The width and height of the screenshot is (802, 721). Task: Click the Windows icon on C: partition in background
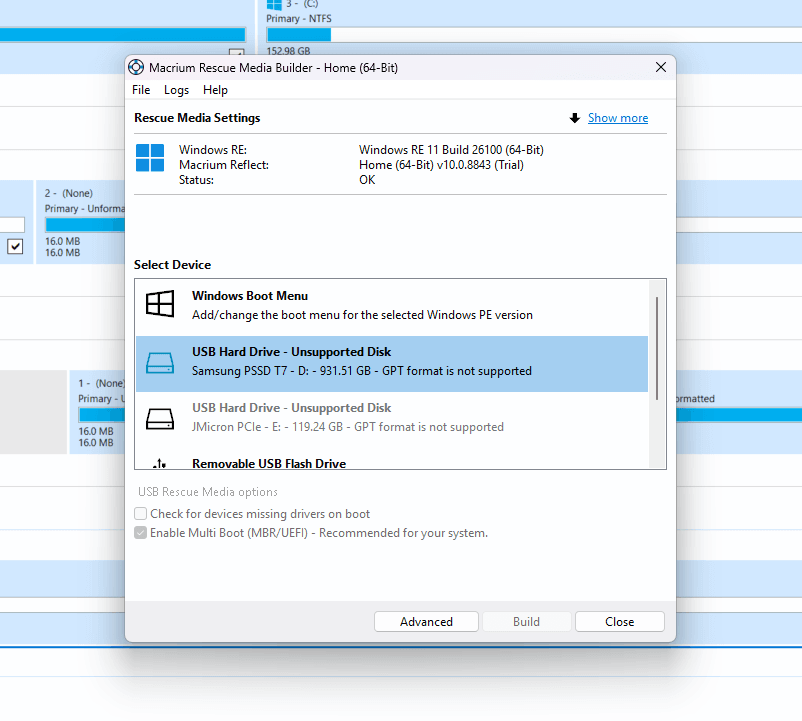(x=274, y=5)
